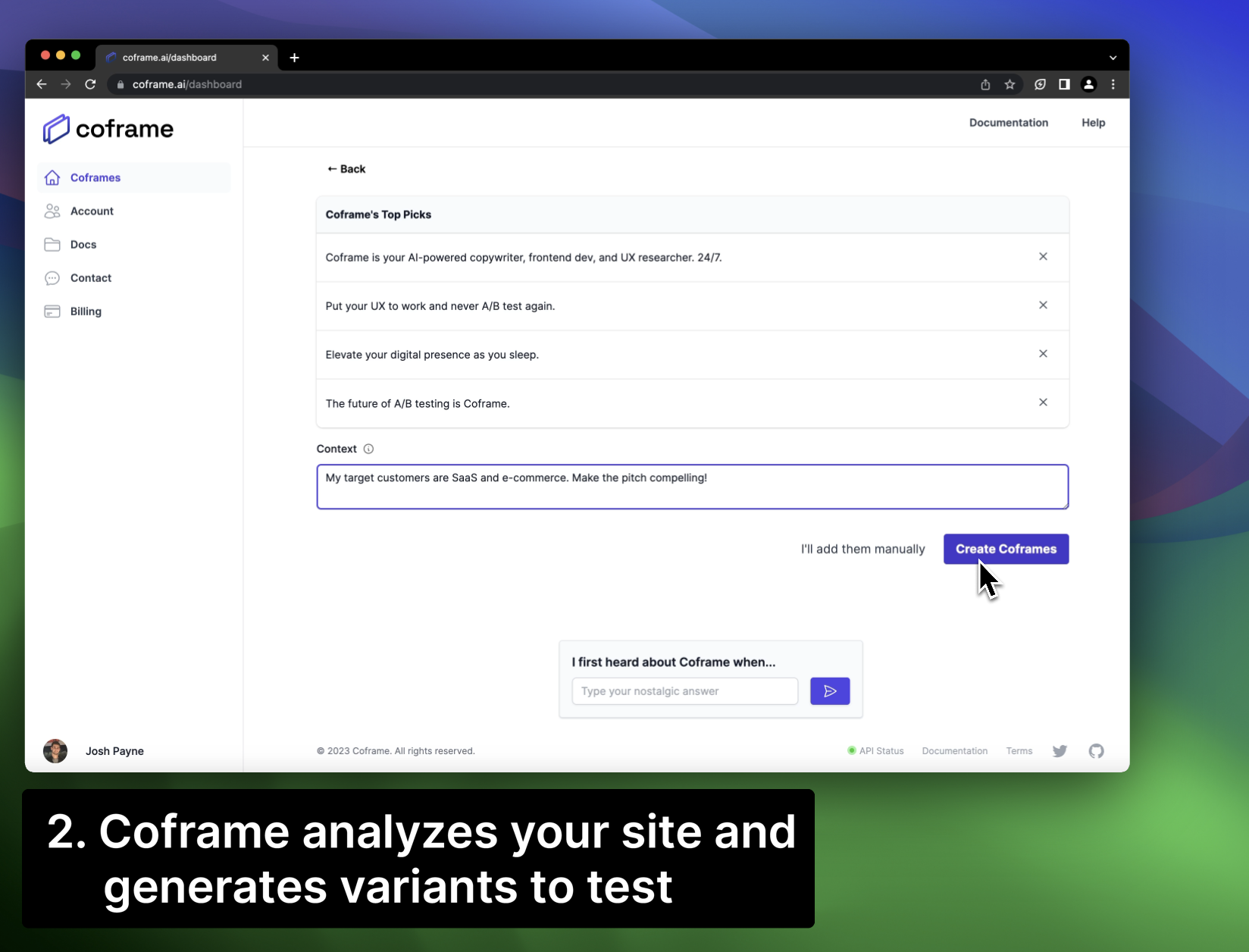
Task: Open Documentation in the top header
Action: click(1009, 123)
